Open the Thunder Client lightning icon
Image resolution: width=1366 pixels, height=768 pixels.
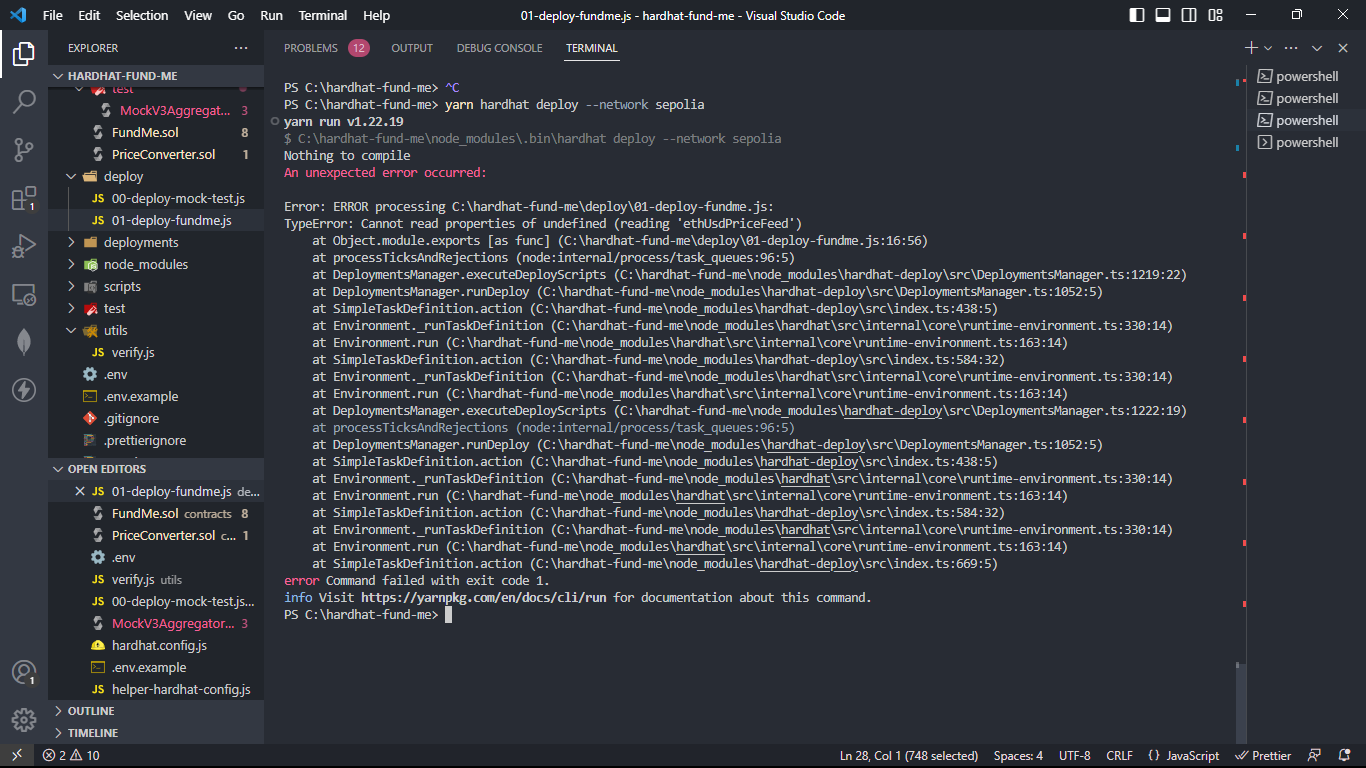click(24, 390)
